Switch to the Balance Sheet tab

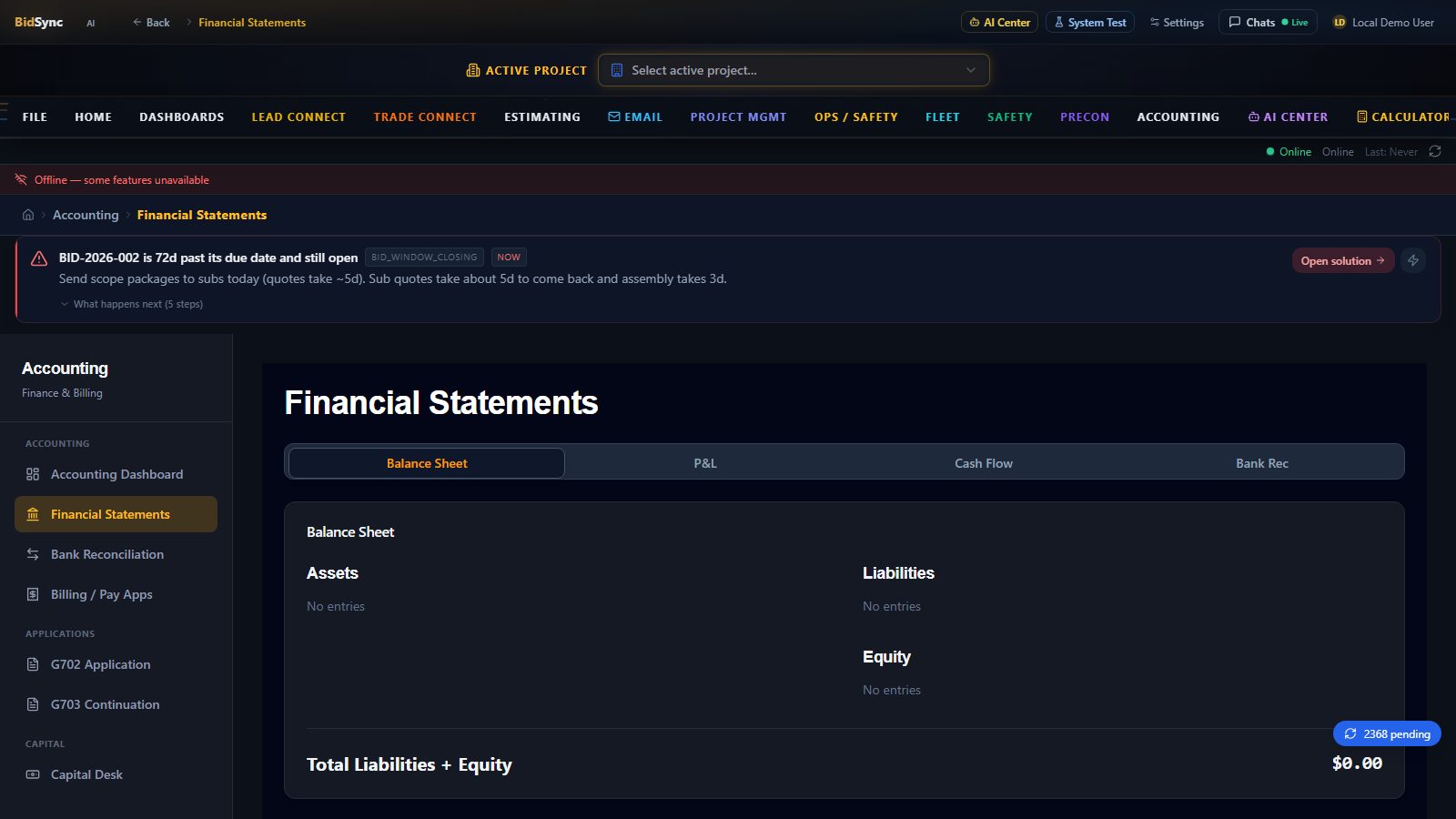[x=427, y=463]
